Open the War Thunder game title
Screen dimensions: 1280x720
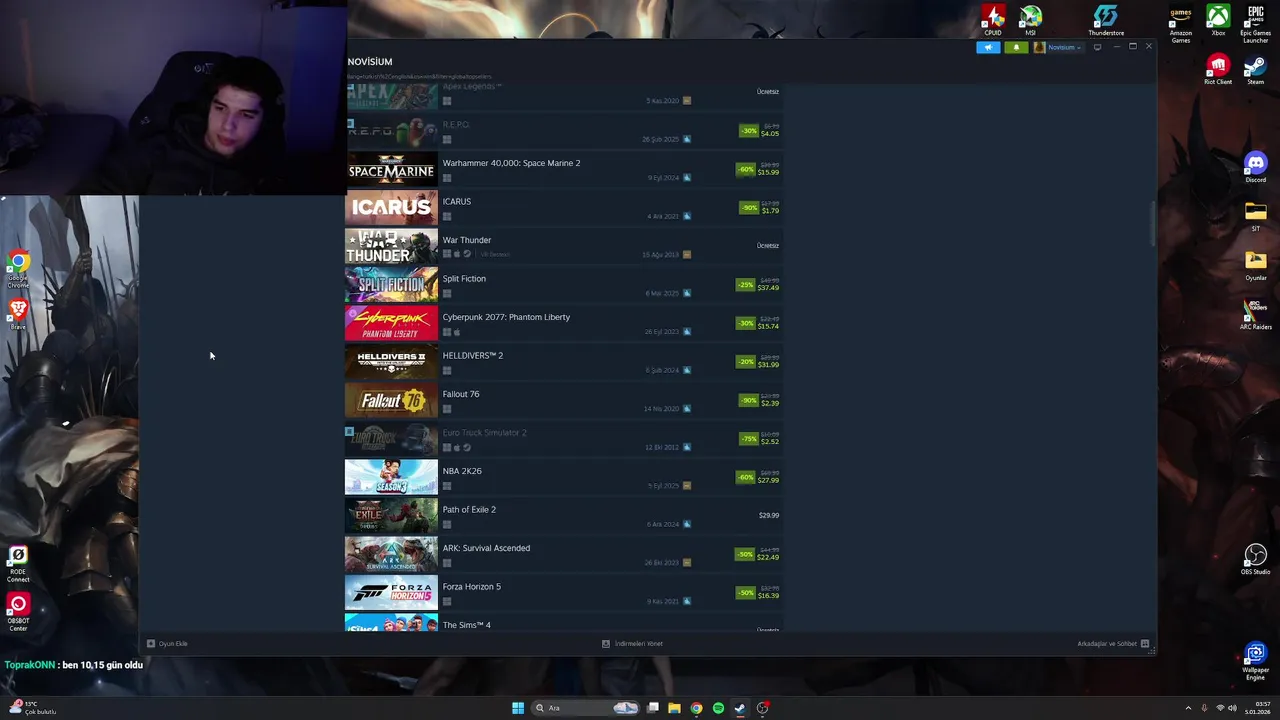coord(467,240)
